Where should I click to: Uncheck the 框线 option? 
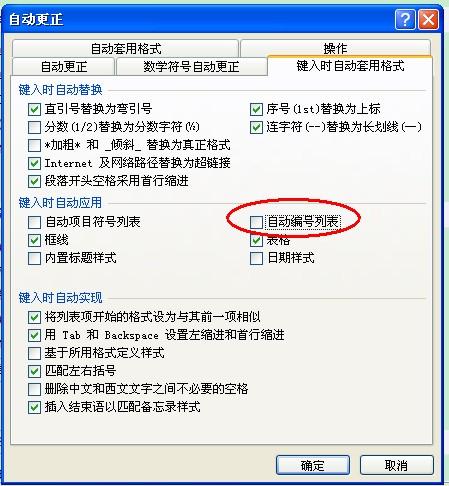pyautogui.click(x=34, y=240)
